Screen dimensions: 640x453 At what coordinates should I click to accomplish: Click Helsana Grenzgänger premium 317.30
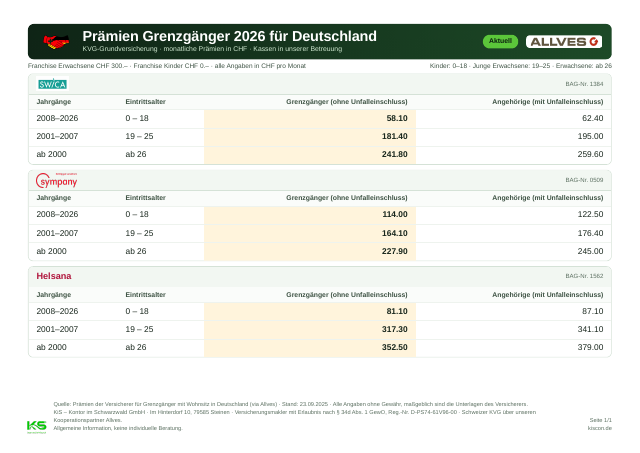click(x=394, y=329)
